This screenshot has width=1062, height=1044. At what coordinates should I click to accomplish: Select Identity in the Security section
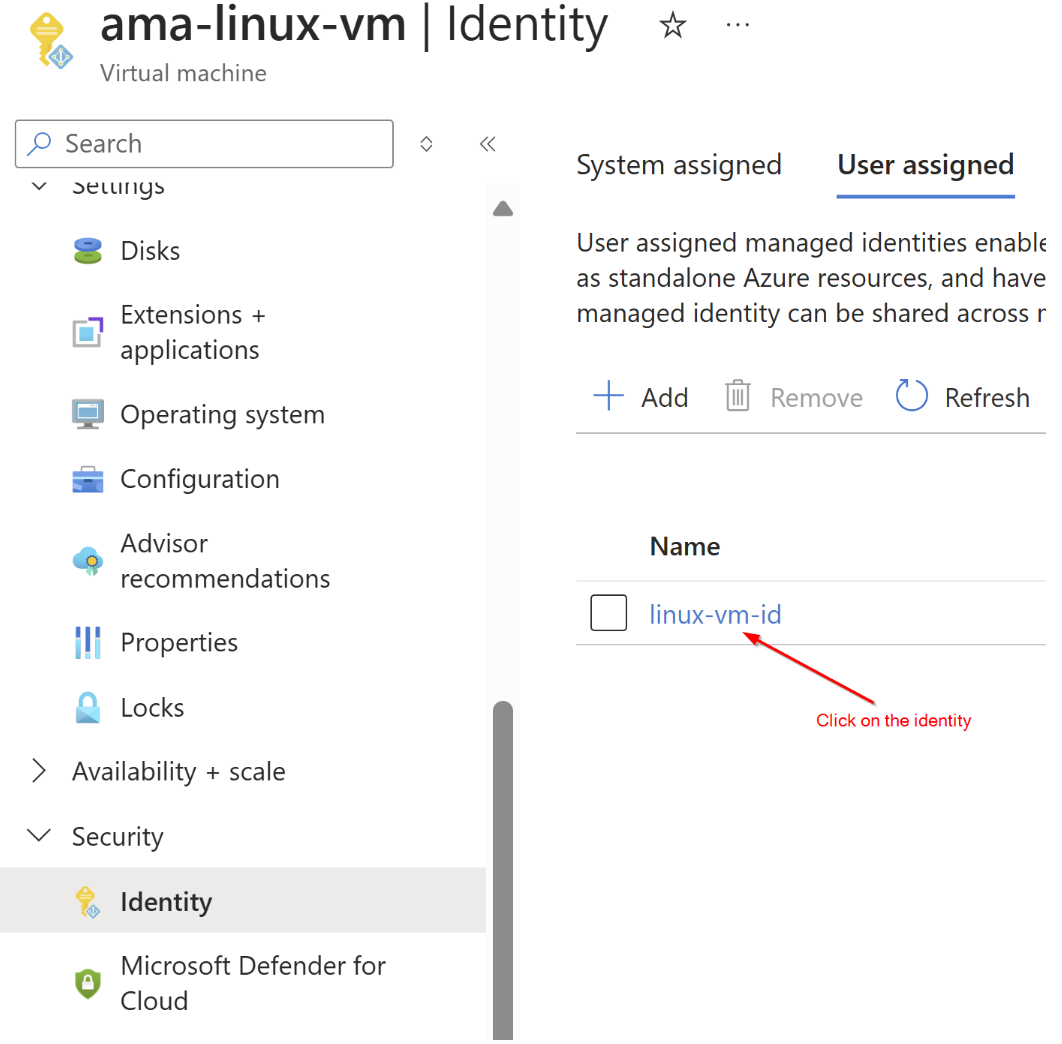[x=242, y=901]
